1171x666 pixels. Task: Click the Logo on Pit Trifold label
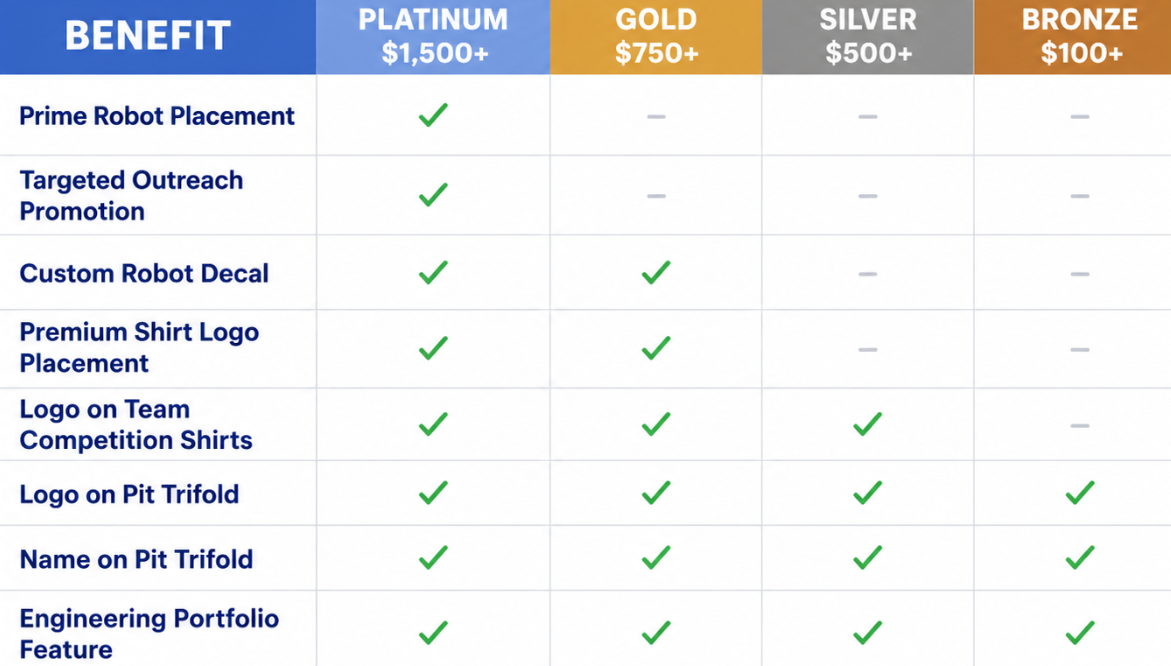point(129,494)
